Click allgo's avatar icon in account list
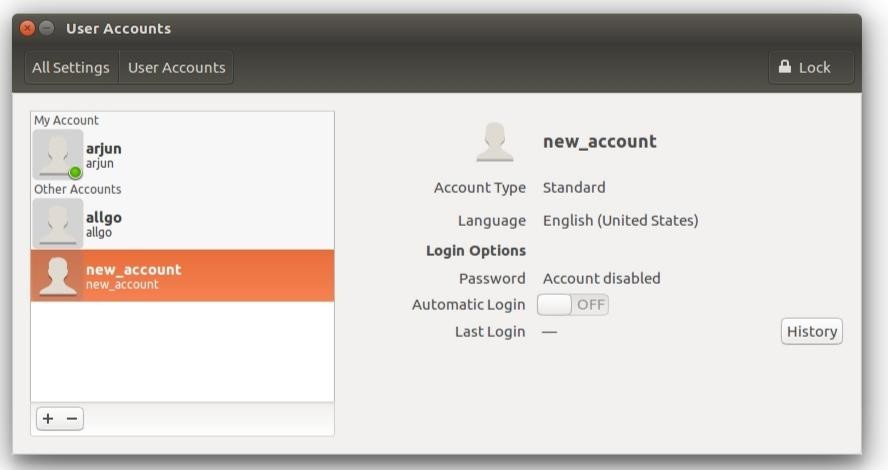 (x=57, y=223)
